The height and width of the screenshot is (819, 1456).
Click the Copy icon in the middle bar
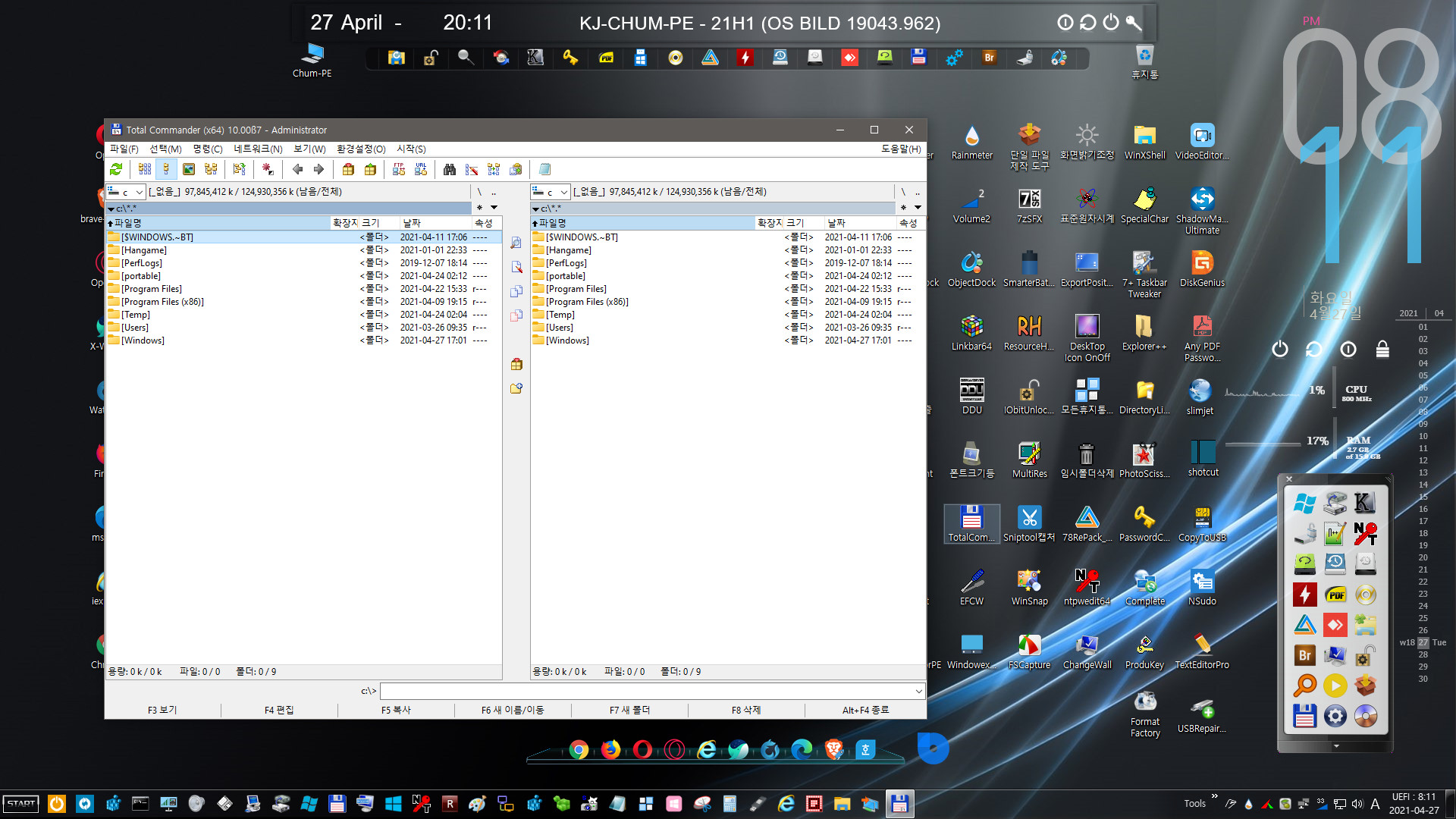(516, 291)
